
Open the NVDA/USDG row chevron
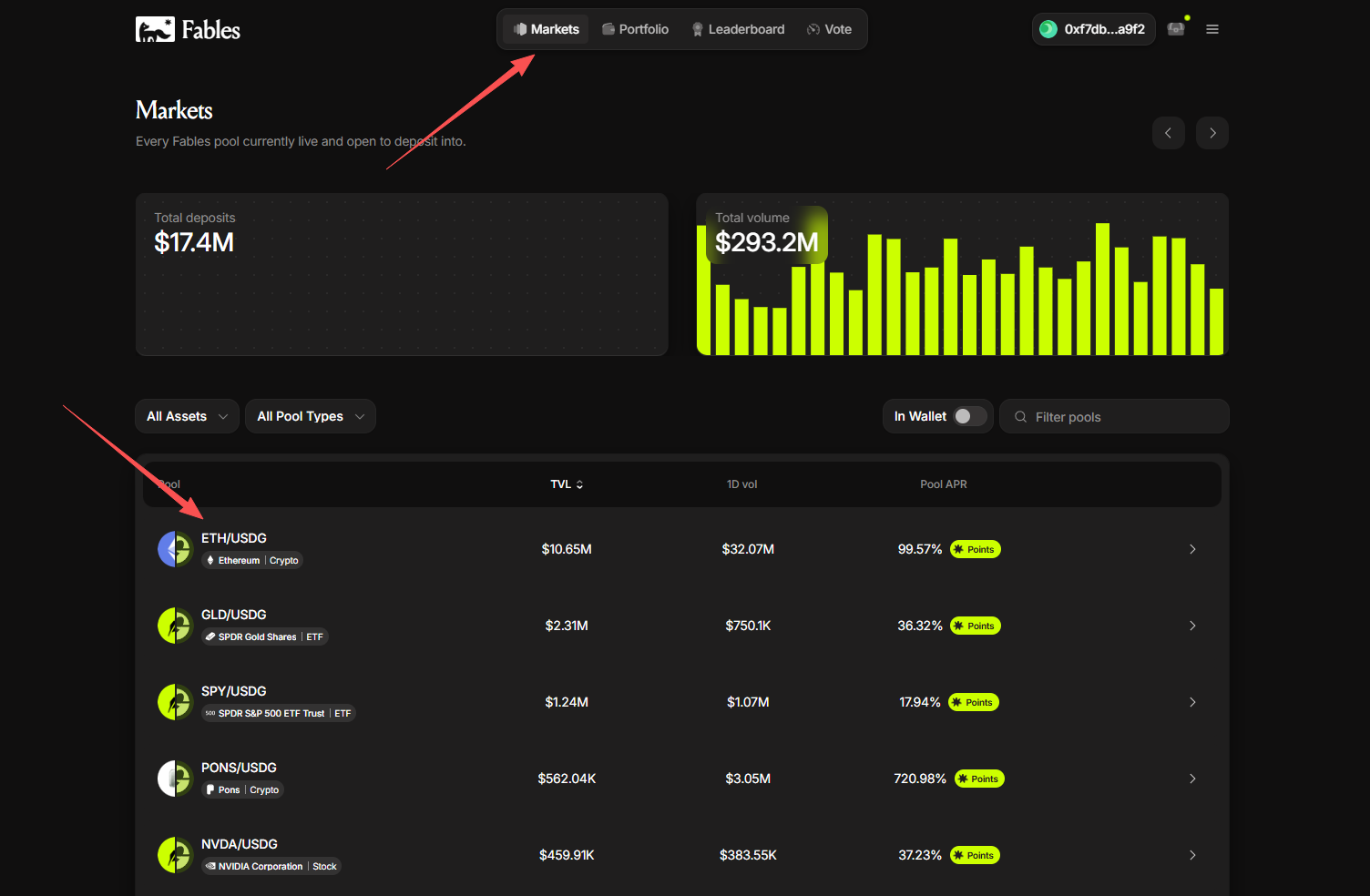(x=1192, y=855)
